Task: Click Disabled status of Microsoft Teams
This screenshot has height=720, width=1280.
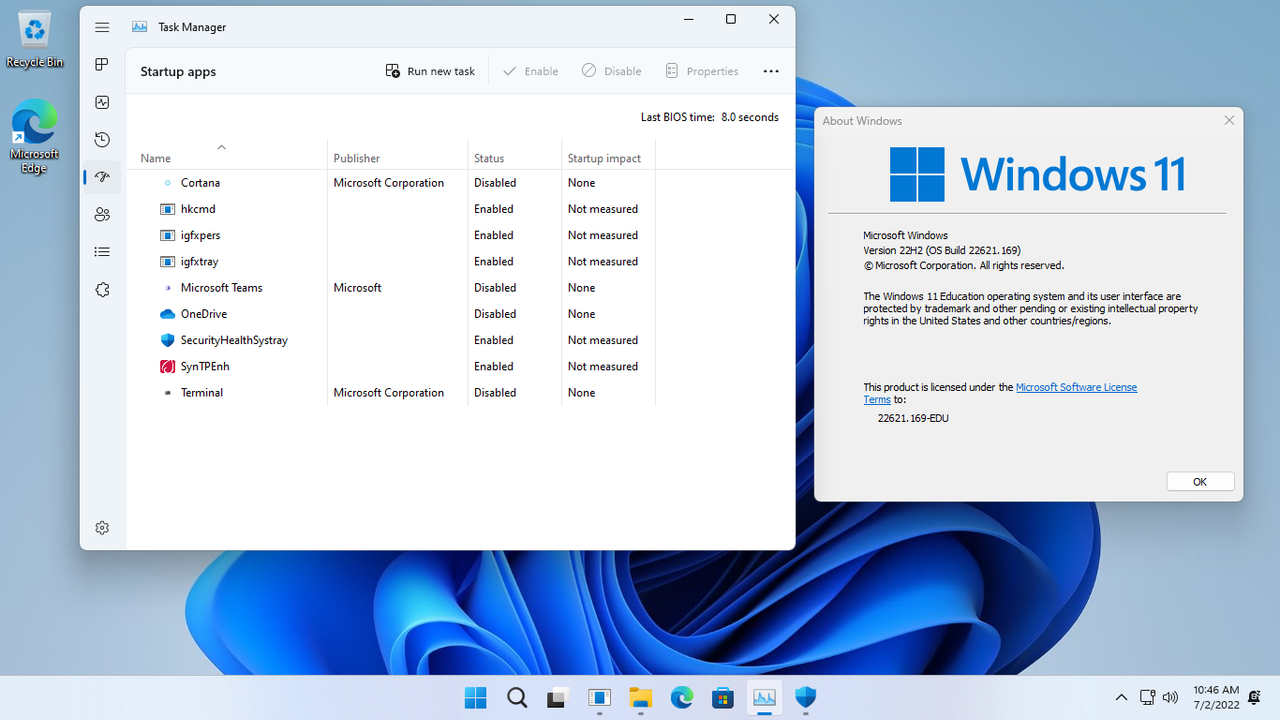Action: pos(495,288)
